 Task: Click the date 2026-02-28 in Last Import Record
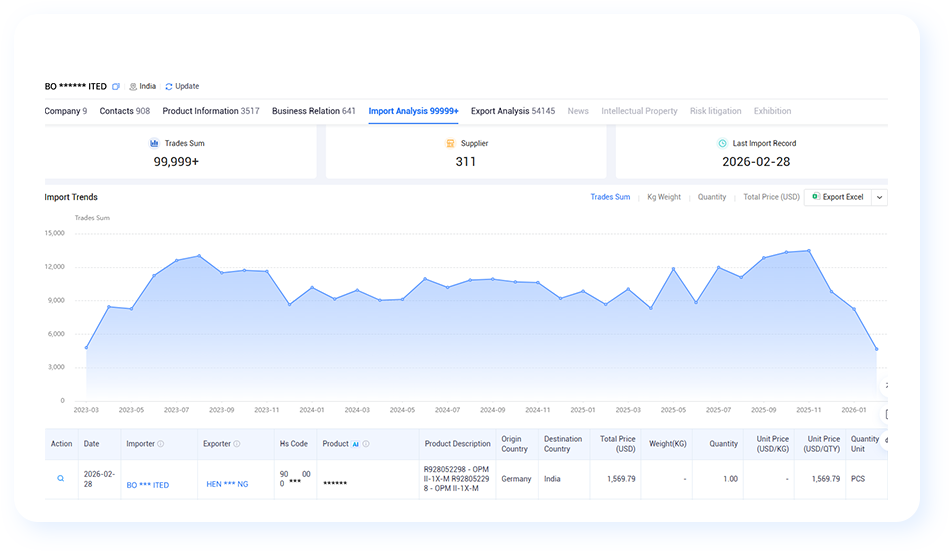[x=756, y=162]
